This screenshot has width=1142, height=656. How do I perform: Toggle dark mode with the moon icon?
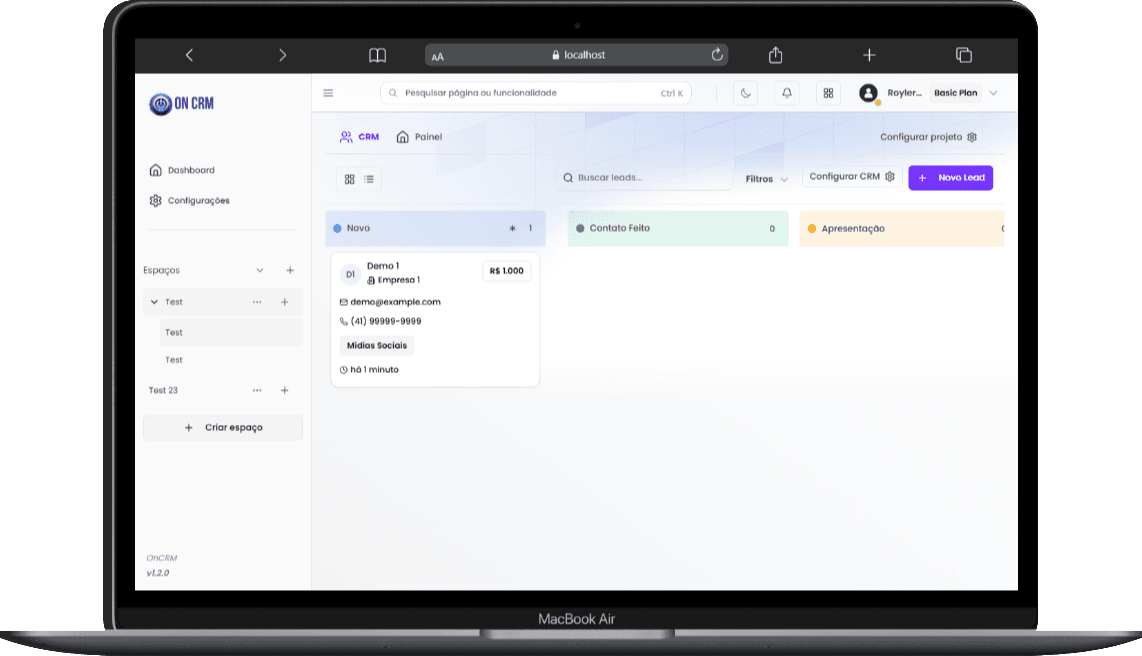click(x=745, y=92)
